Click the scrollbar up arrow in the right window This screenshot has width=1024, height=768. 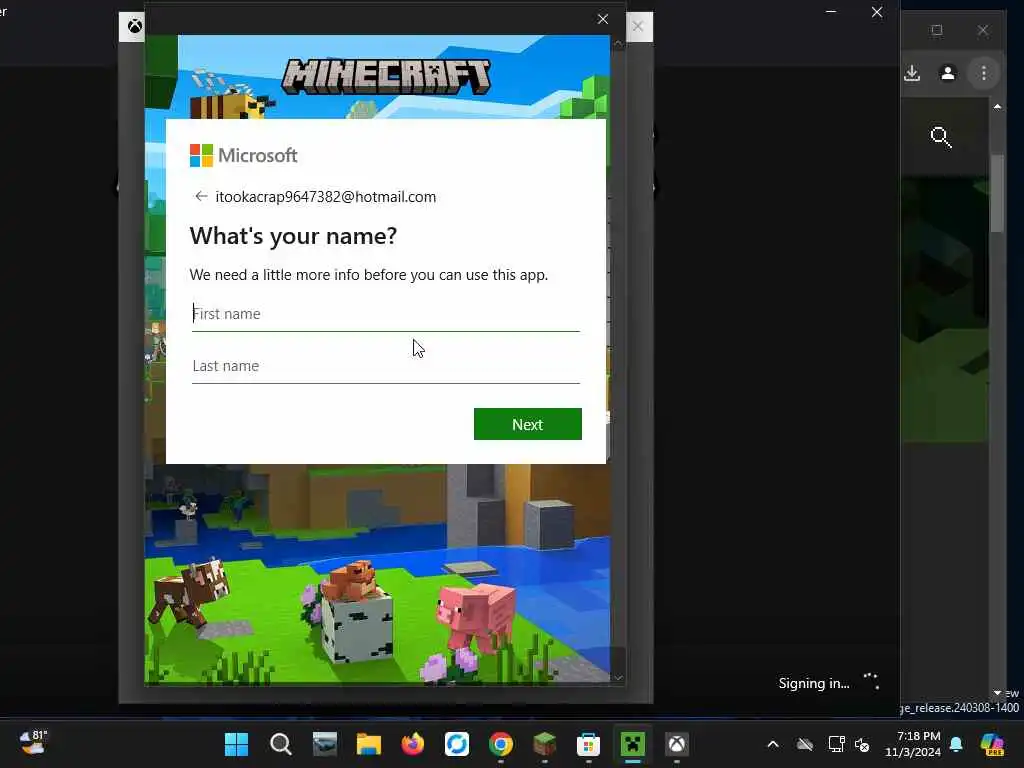(997, 106)
